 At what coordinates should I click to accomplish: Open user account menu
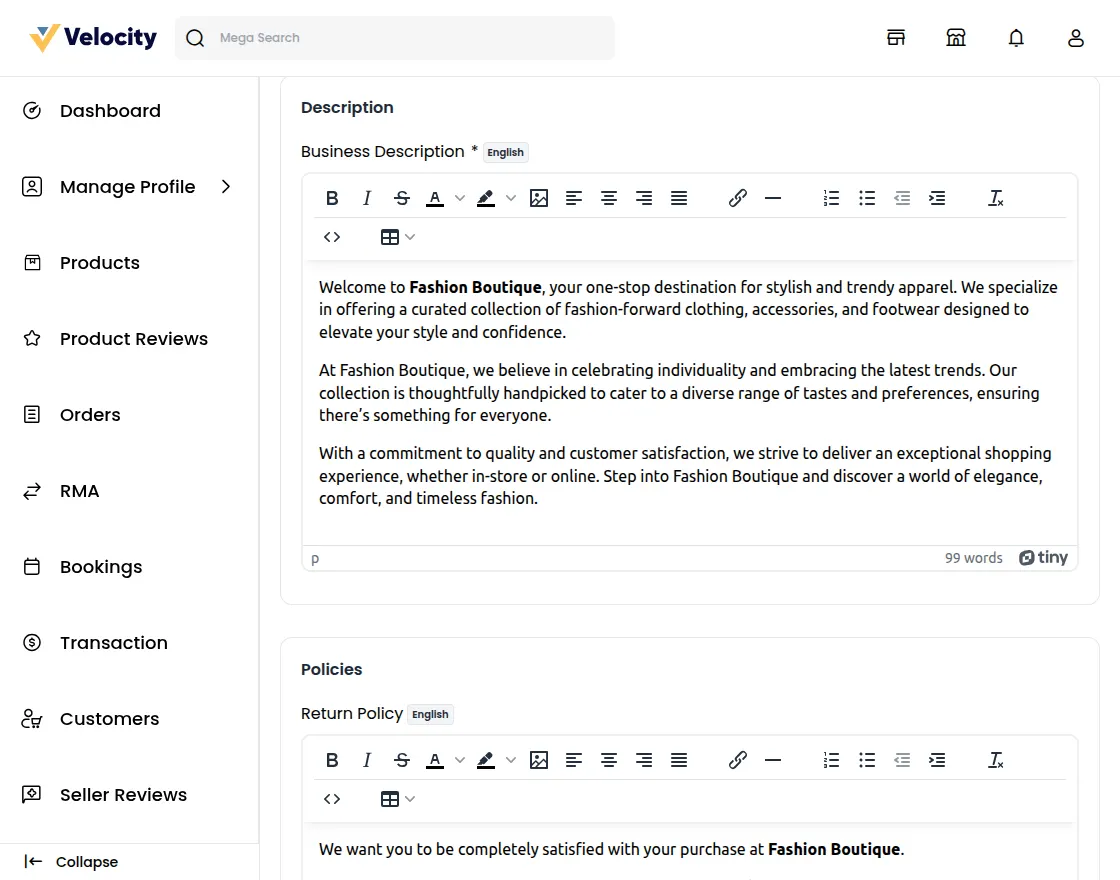pyautogui.click(x=1076, y=38)
